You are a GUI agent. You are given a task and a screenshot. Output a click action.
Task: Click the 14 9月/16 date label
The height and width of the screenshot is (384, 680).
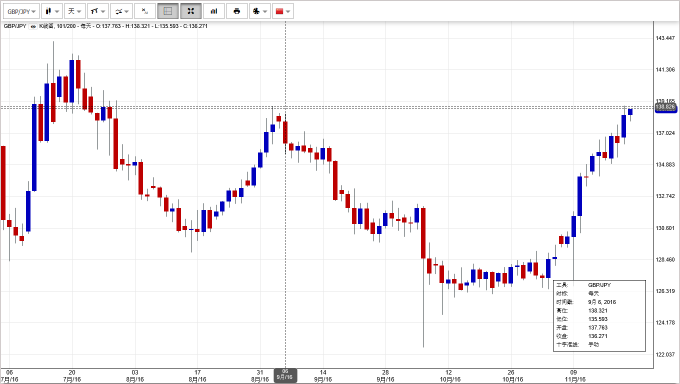coord(323,376)
